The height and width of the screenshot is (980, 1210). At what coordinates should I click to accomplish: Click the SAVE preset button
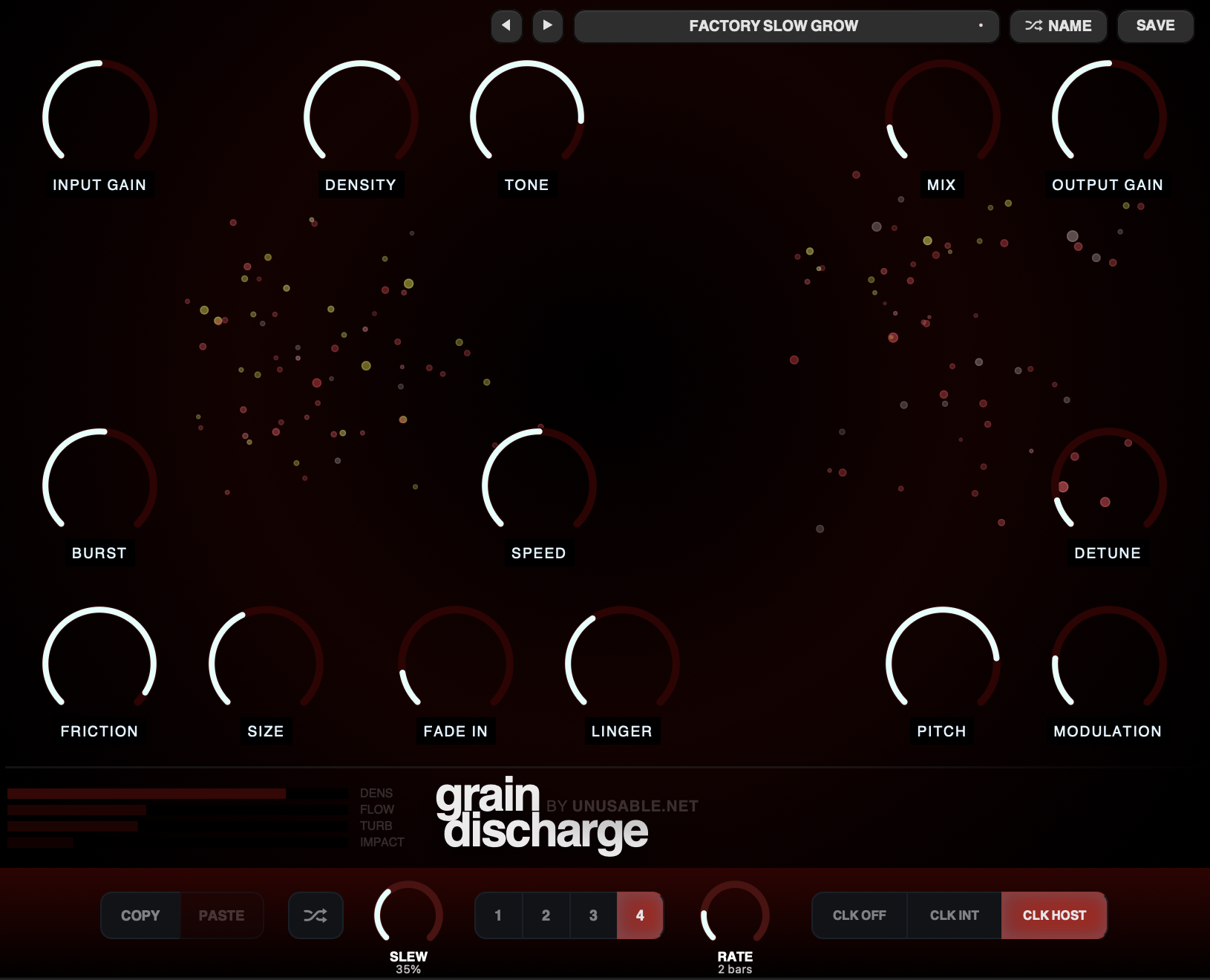point(1156,26)
